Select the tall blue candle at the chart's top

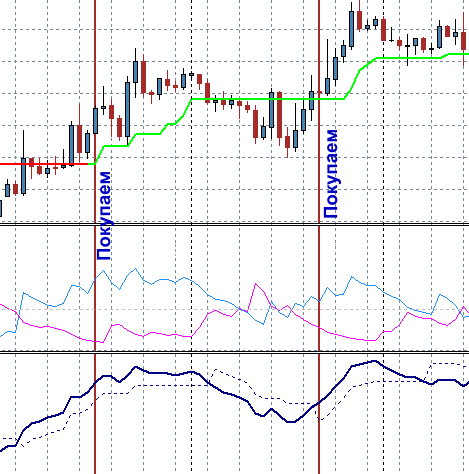351,29
